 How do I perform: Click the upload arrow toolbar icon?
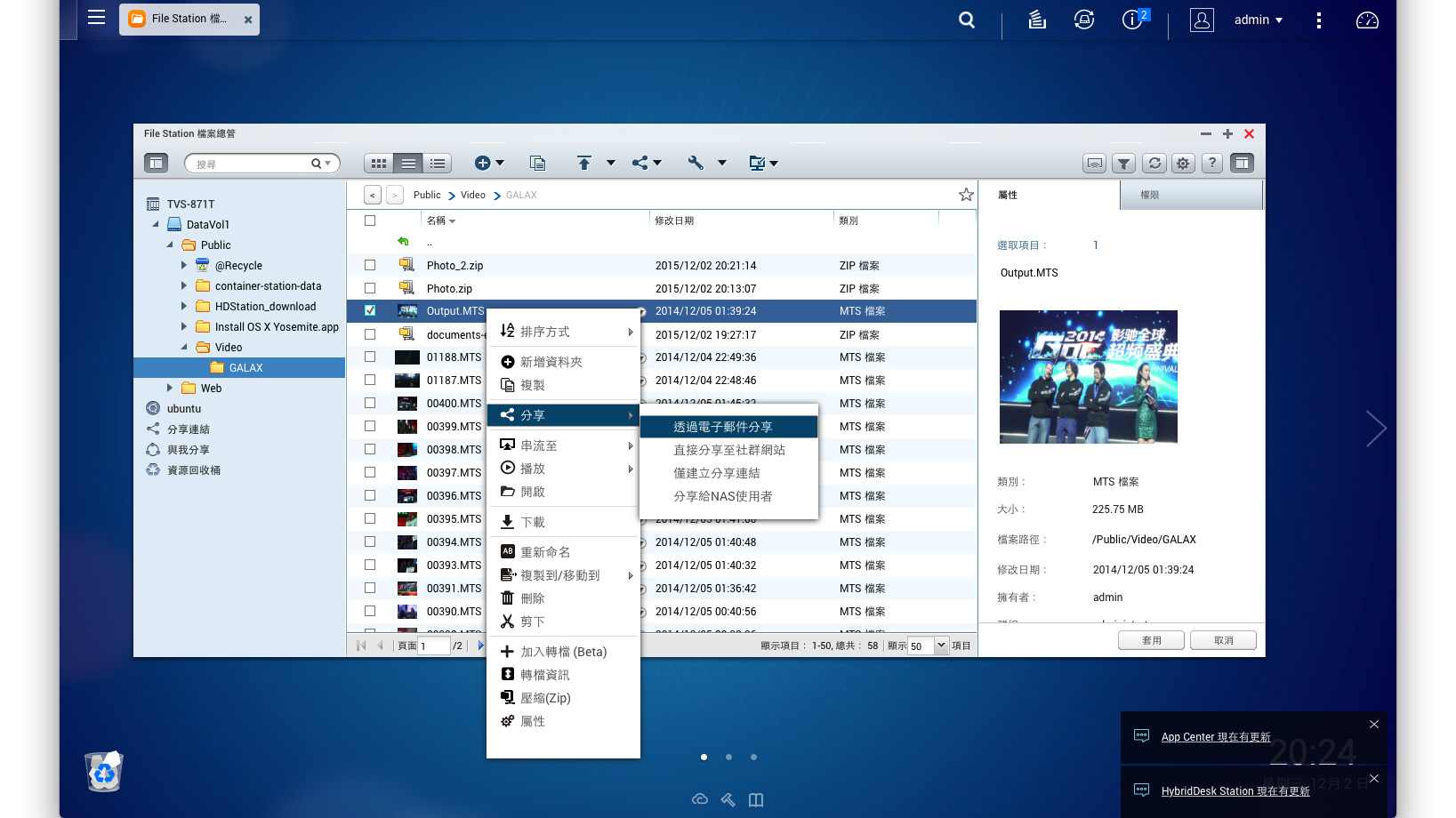pos(584,163)
